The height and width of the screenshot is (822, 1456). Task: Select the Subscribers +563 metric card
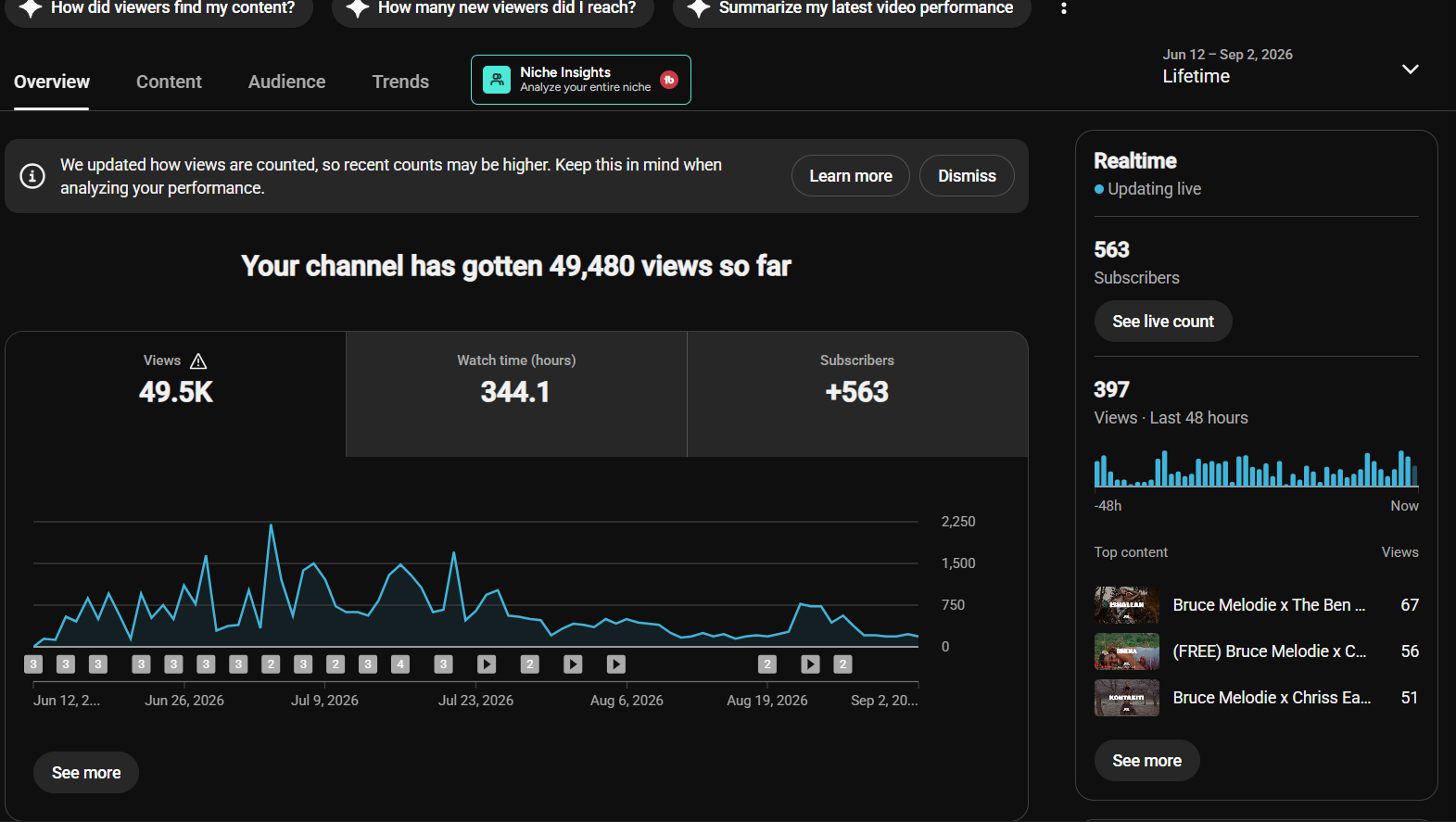pyautogui.click(x=857, y=394)
